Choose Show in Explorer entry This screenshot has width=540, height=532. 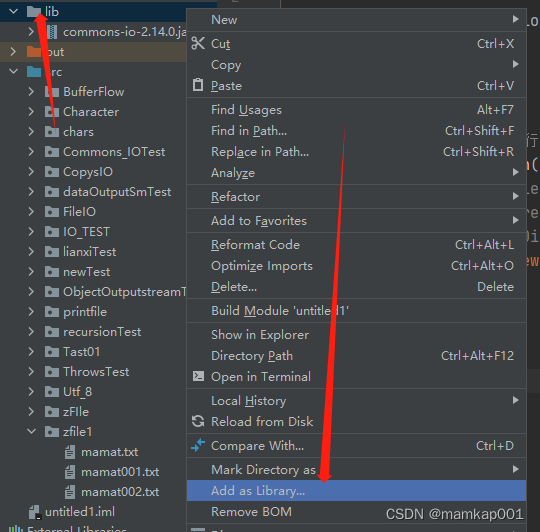tap(356, 334)
